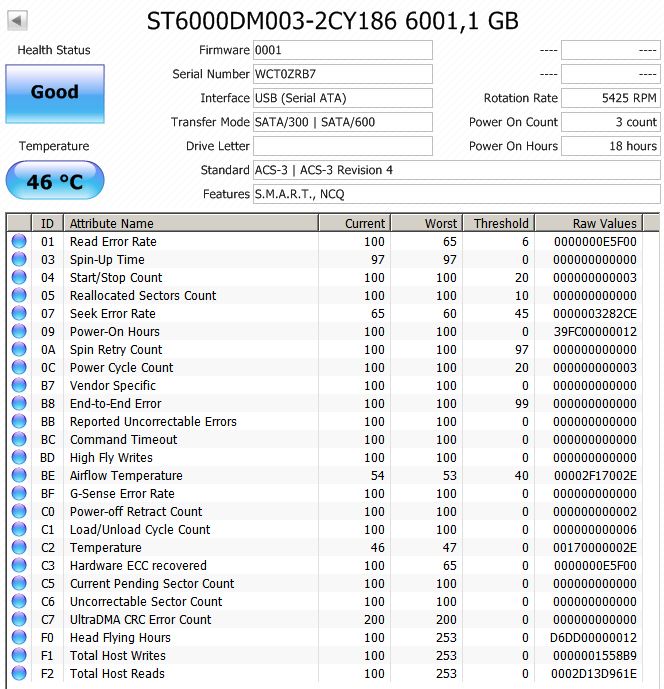664x689 pixels.
Task: Click the 46 °C temperature button
Action: pyautogui.click(x=55, y=181)
